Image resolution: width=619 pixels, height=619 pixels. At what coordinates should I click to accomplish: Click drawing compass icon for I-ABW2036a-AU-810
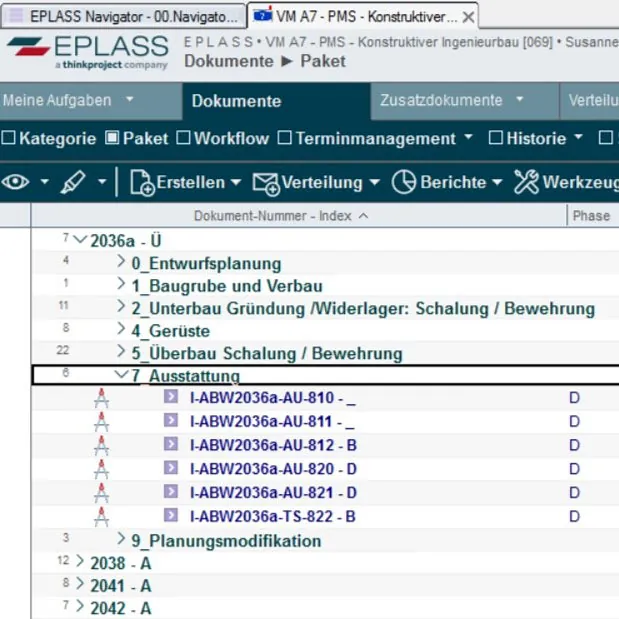coord(100,398)
